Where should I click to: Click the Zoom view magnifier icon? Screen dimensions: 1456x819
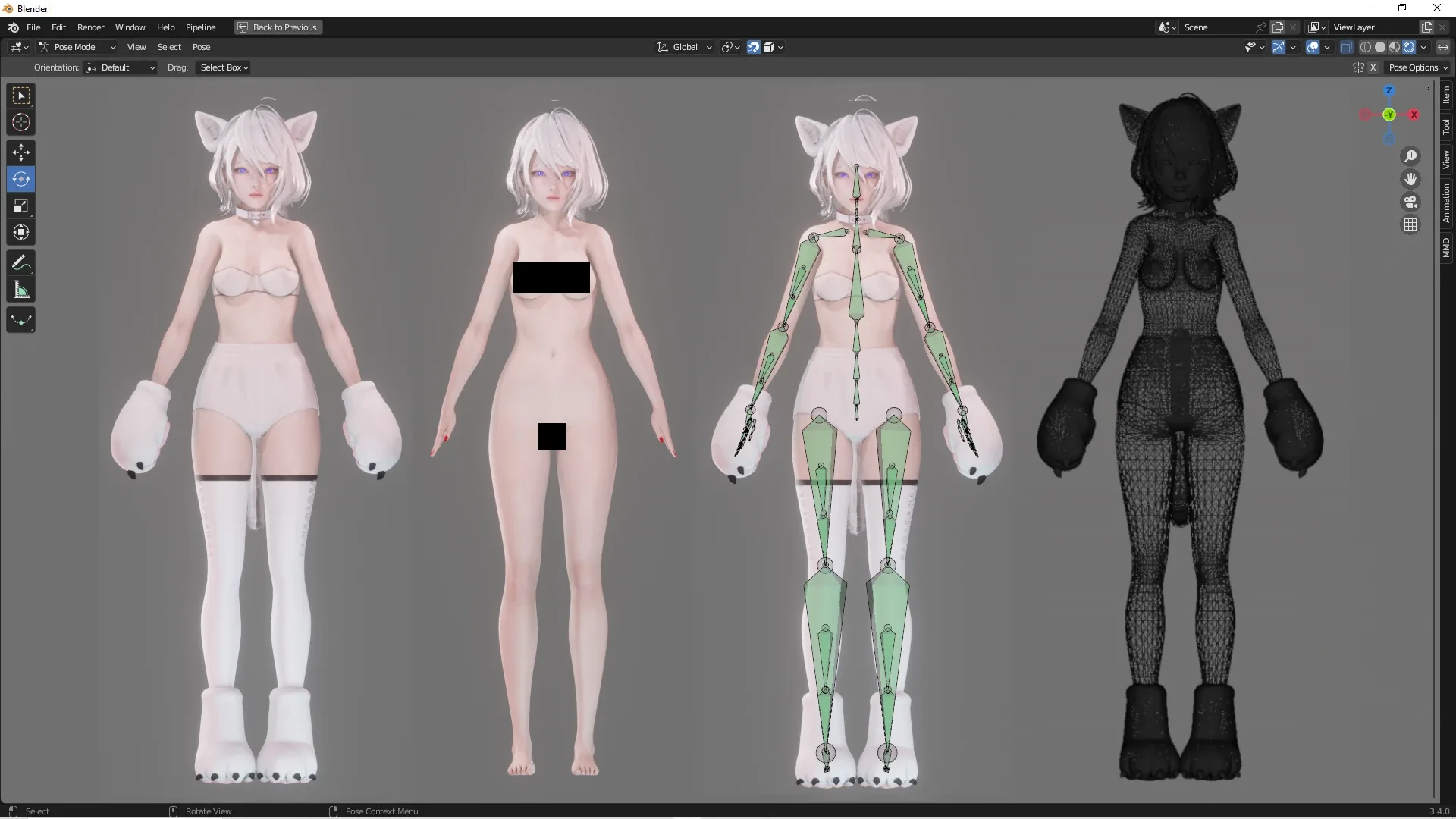point(1410,156)
